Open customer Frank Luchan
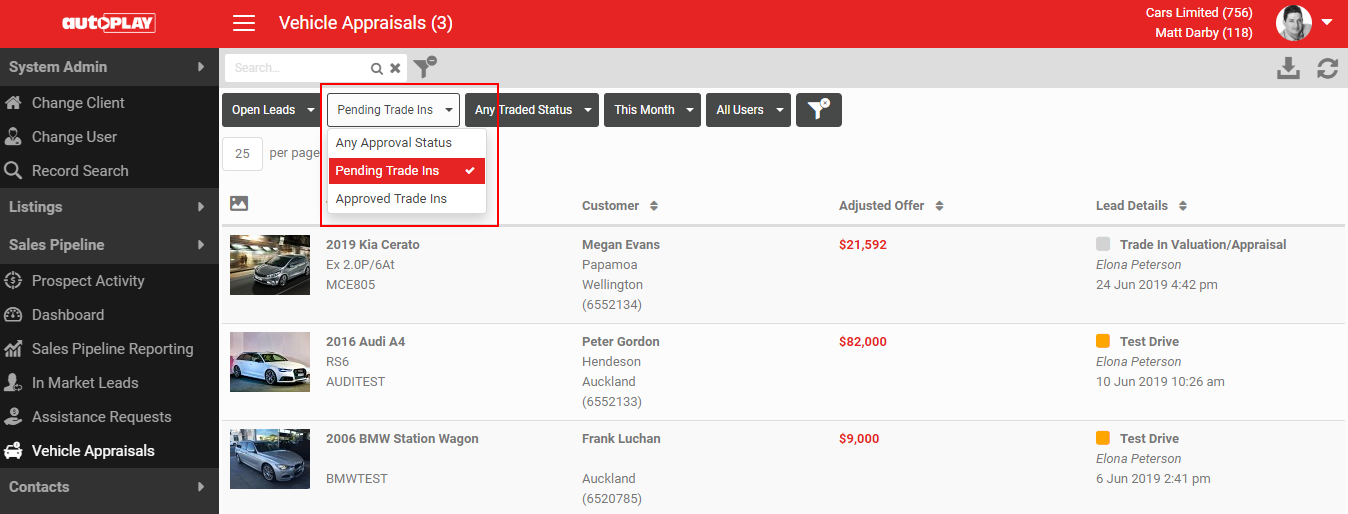 coord(621,438)
